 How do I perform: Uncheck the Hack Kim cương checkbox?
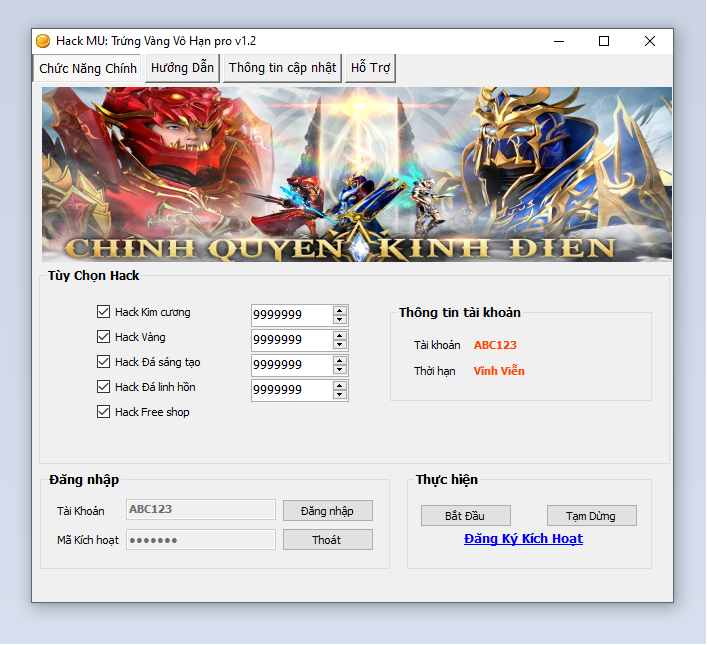pyautogui.click(x=104, y=312)
